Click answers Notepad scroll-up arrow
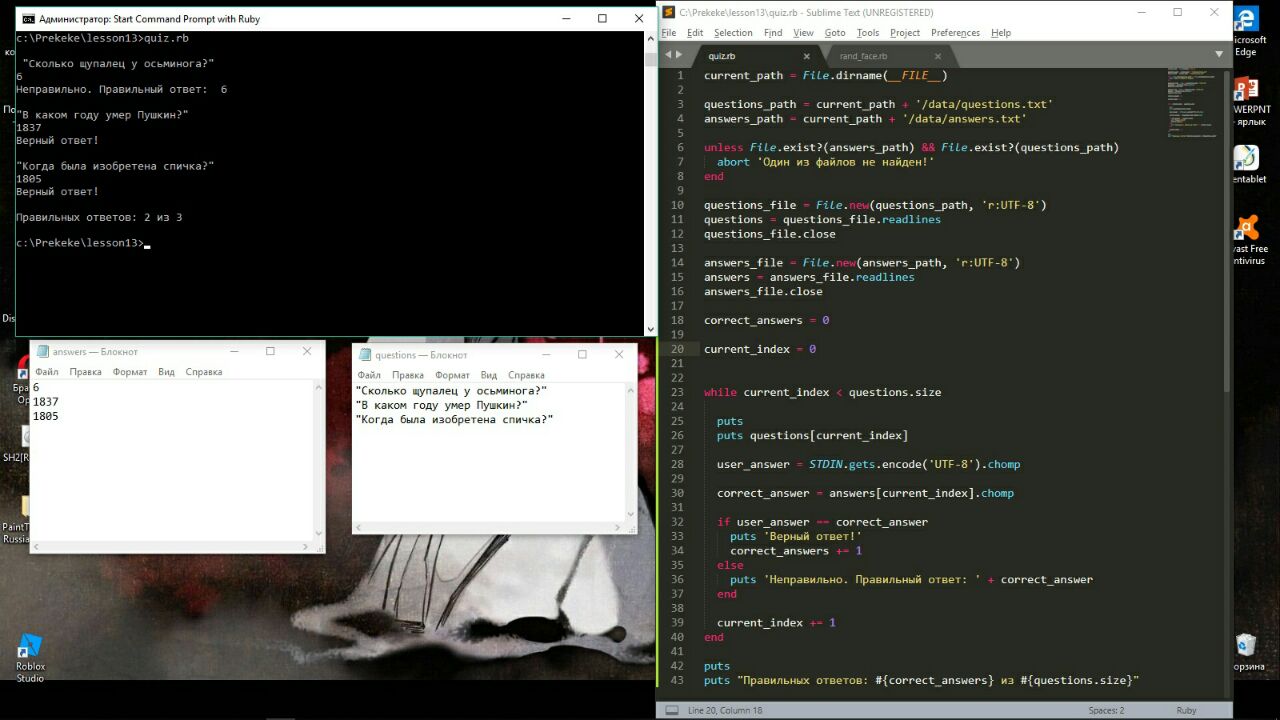 click(318, 388)
